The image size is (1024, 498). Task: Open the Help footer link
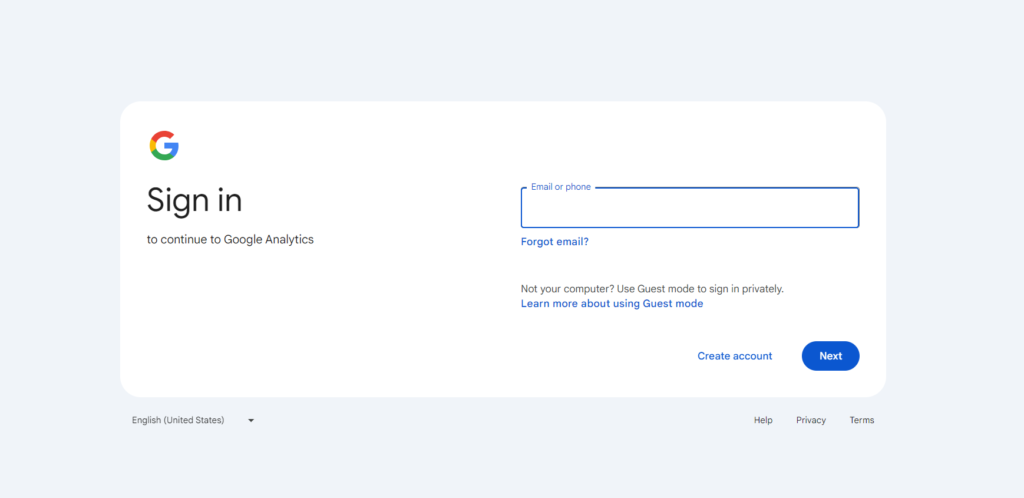pyautogui.click(x=763, y=420)
